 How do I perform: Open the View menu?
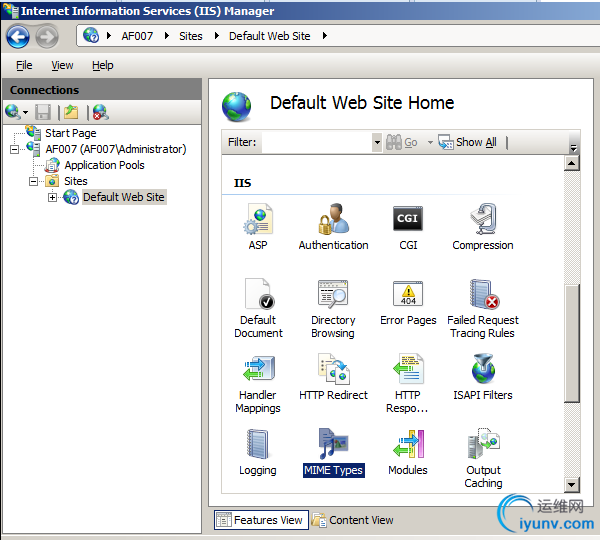[x=62, y=65]
